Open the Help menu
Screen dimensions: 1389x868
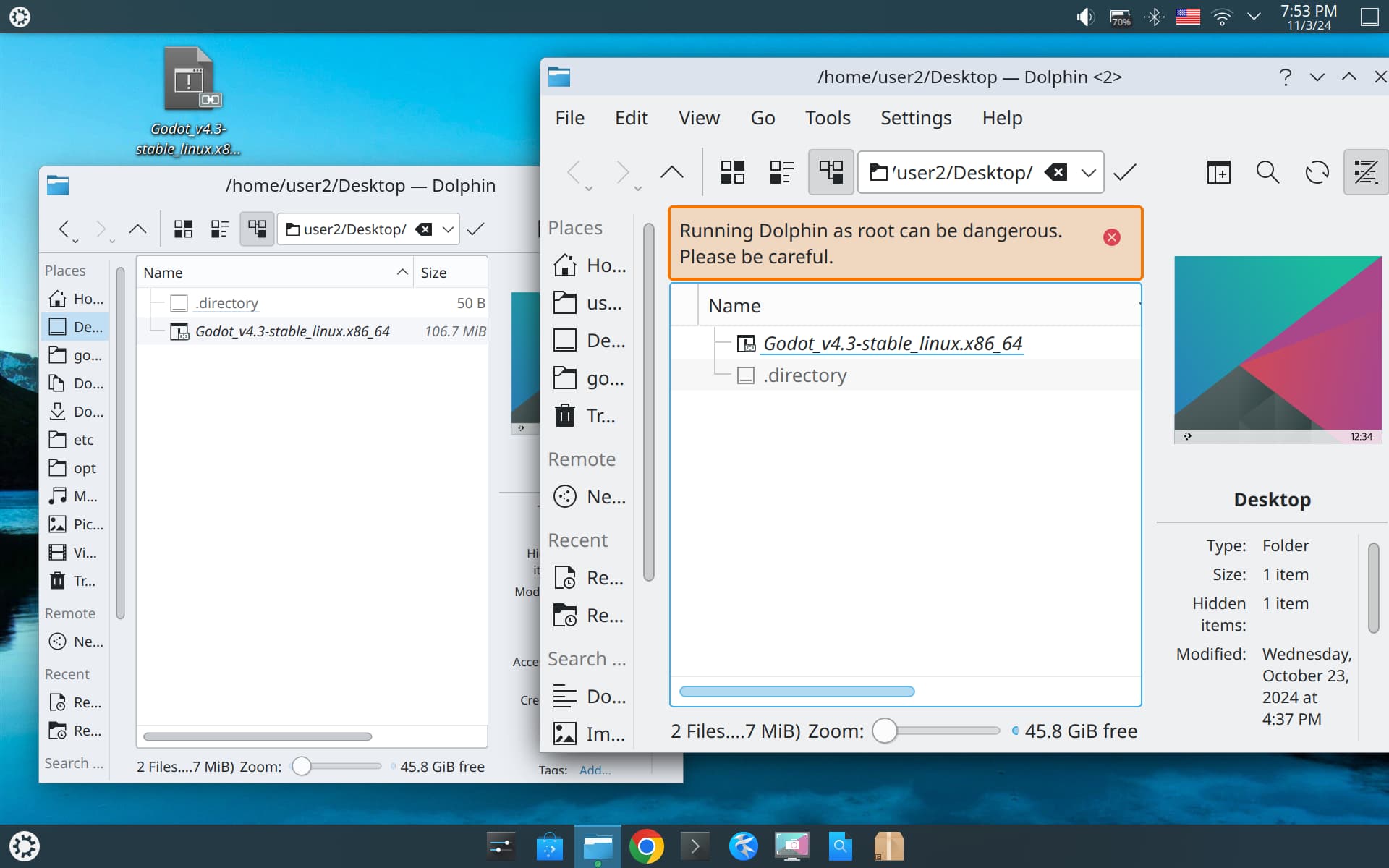pyautogui.click(x=1002, y=118)
